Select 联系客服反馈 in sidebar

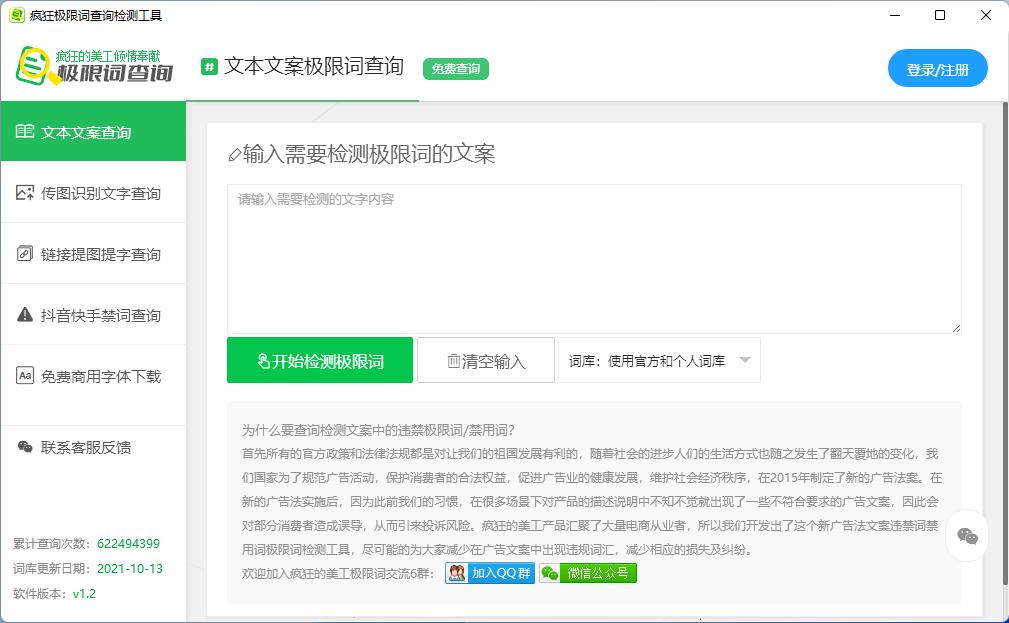pyautogui.click(x=93, y=447)
